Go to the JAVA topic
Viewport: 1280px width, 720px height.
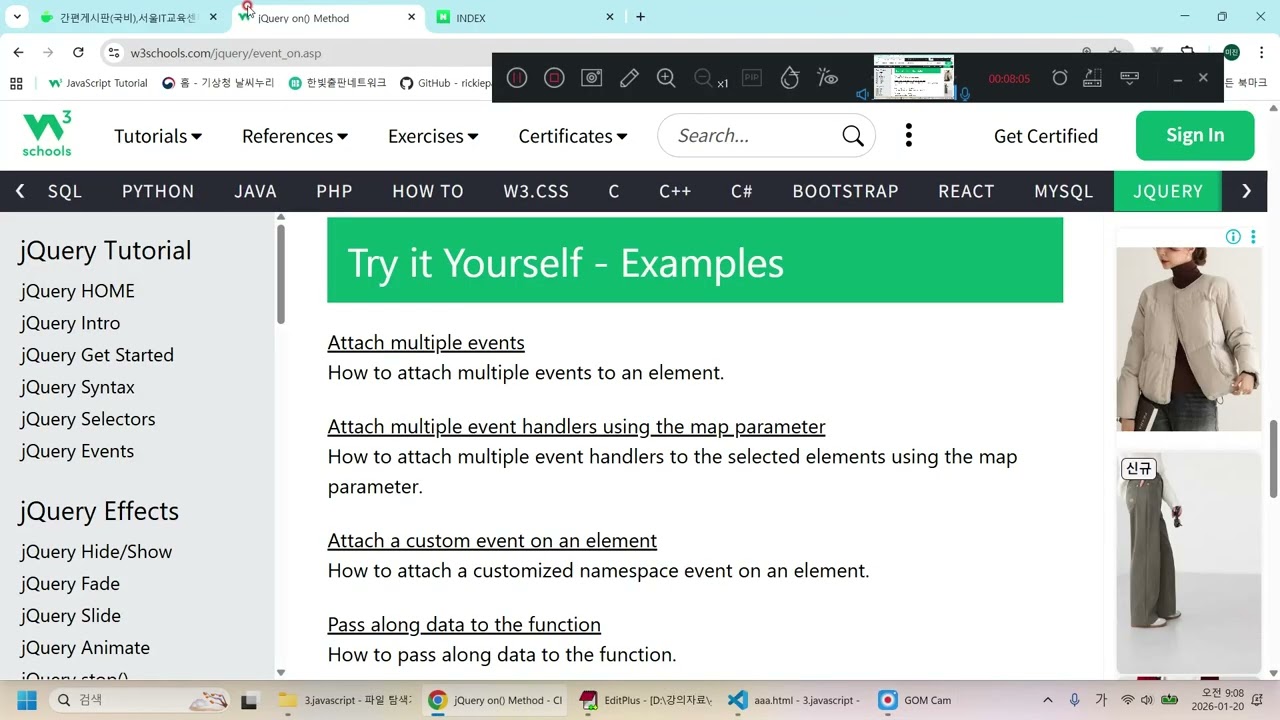click(x=255, y=191)
